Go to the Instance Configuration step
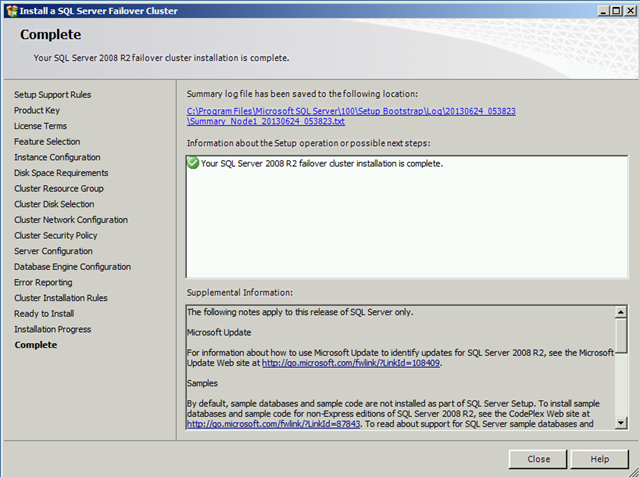 coord(57,157)
